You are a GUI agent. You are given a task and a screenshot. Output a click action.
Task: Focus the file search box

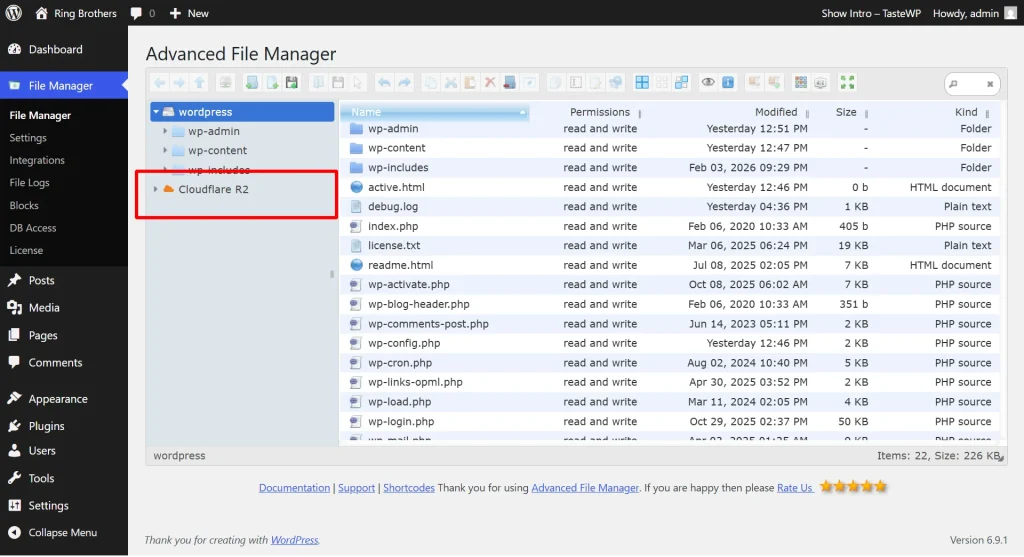coord(972,84)
